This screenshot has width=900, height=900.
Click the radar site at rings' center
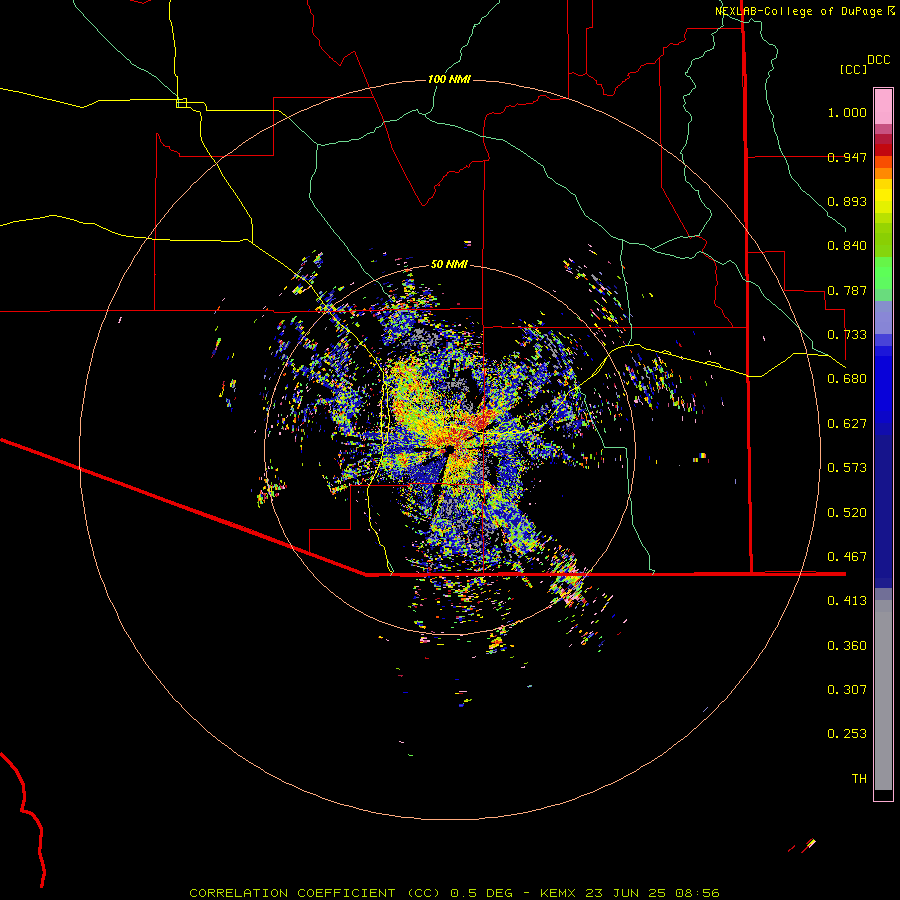pos(449,449)
